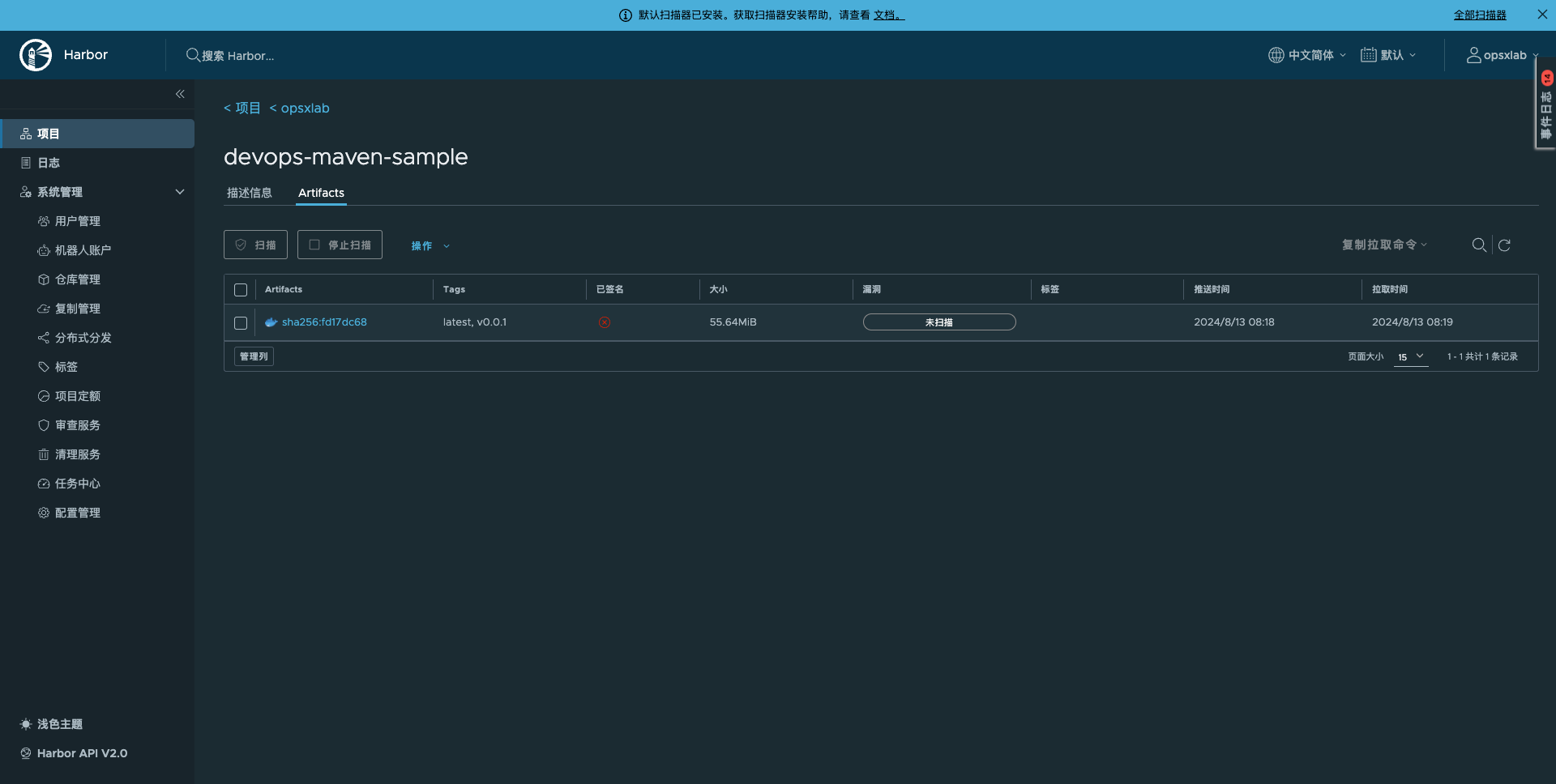
Task: Click the size value 55.64MiB
Action: click(733, 322)
